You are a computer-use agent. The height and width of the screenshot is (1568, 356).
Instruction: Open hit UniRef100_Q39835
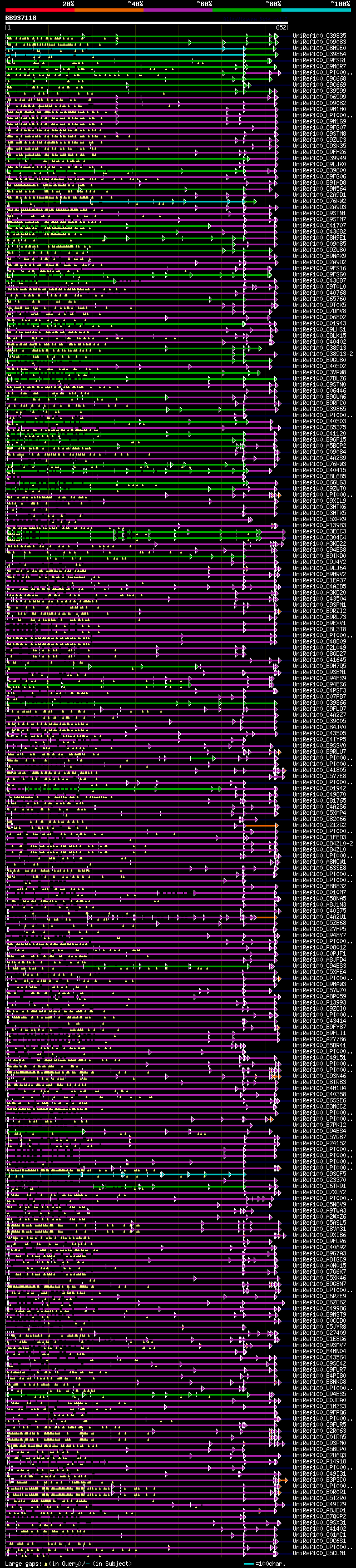pyautogui.click(x=319, y=36)
